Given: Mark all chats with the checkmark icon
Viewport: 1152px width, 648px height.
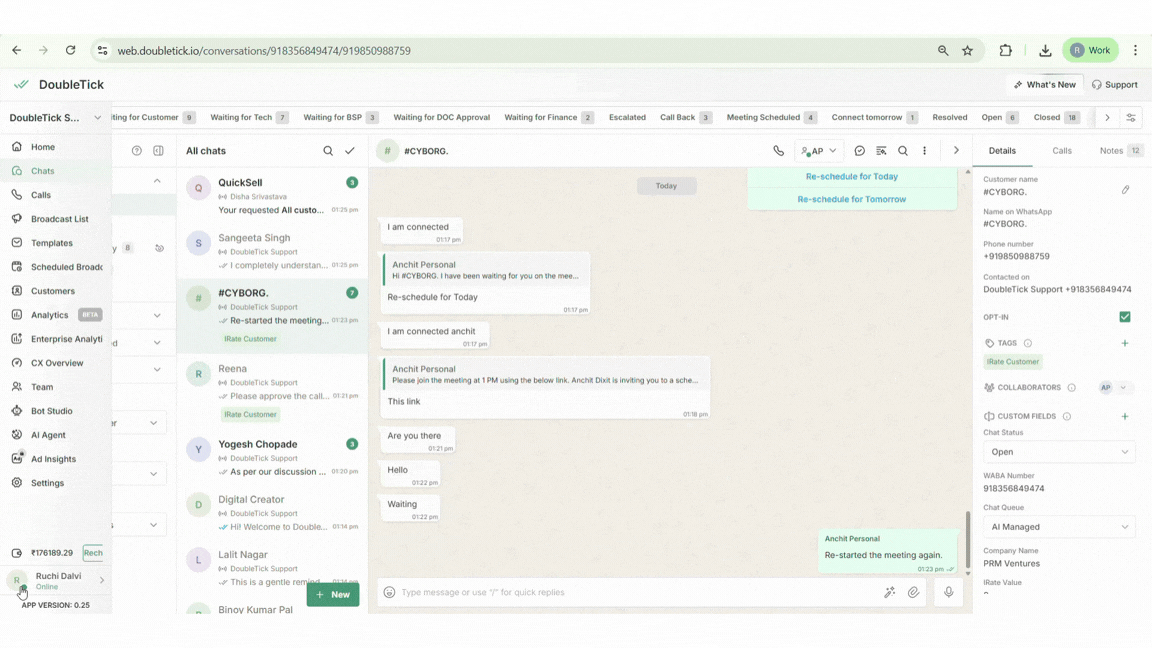Looking at the screenshot, I should pos(350,151).
